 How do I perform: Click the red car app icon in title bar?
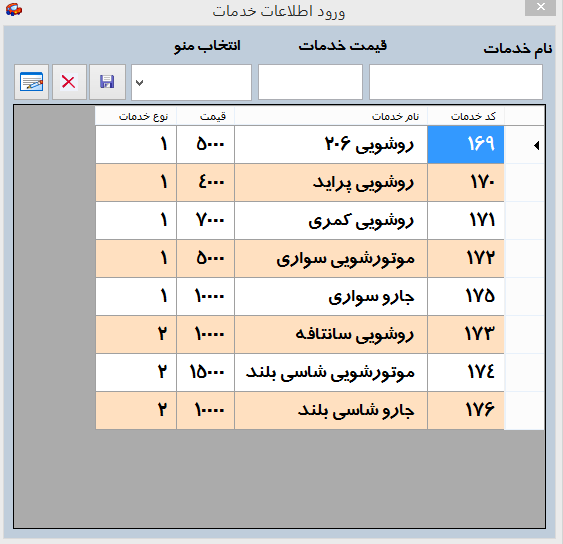coord(14,9)
